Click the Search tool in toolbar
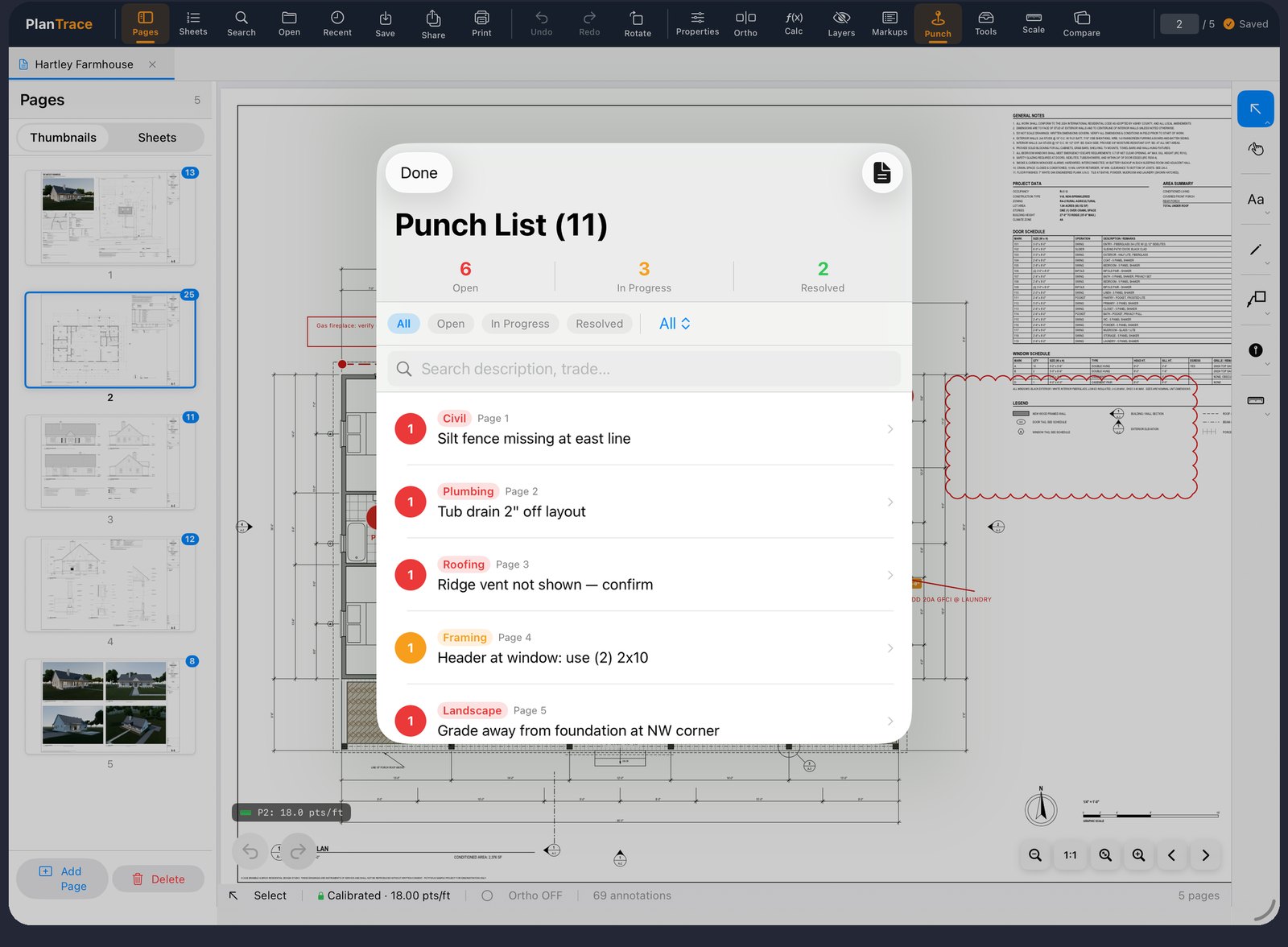The image size is (1288, 947). [241, 23]
